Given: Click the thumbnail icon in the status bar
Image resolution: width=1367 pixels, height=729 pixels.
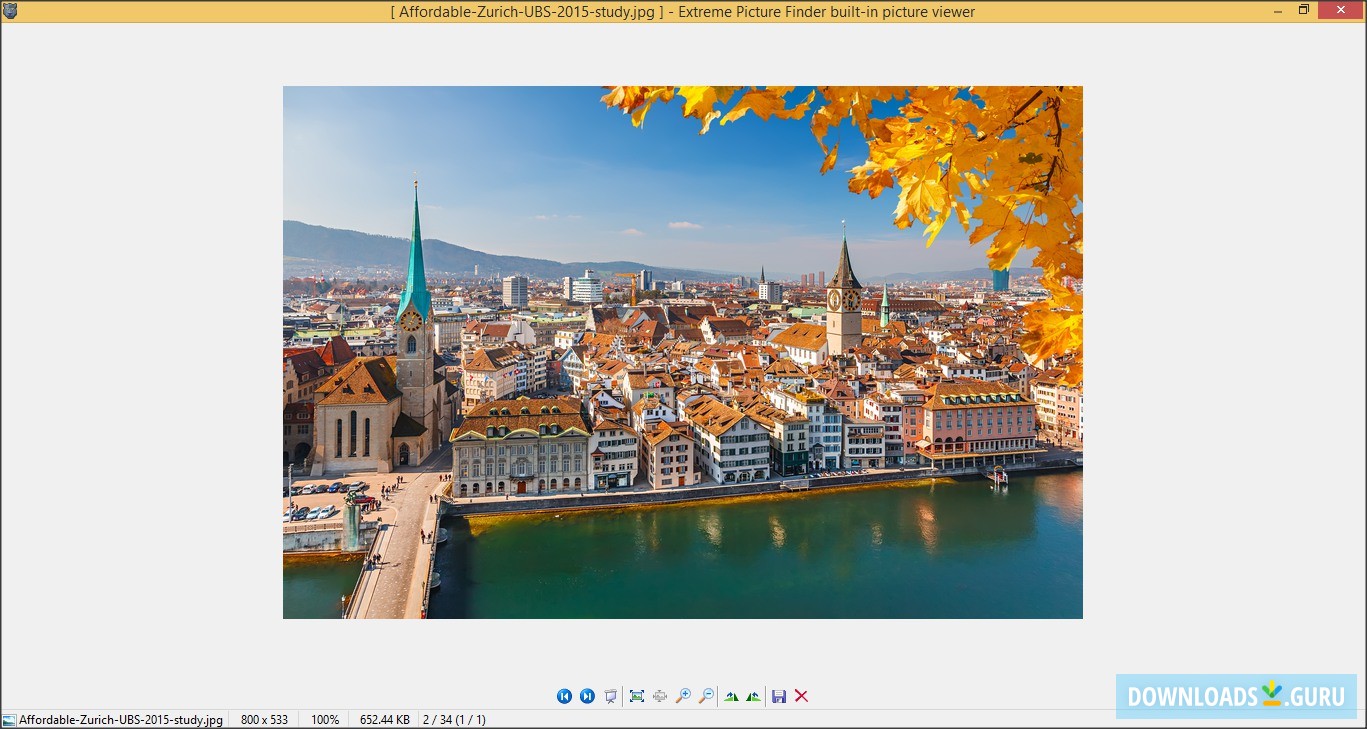Looking at the screenshot, I should coord(8,719).
